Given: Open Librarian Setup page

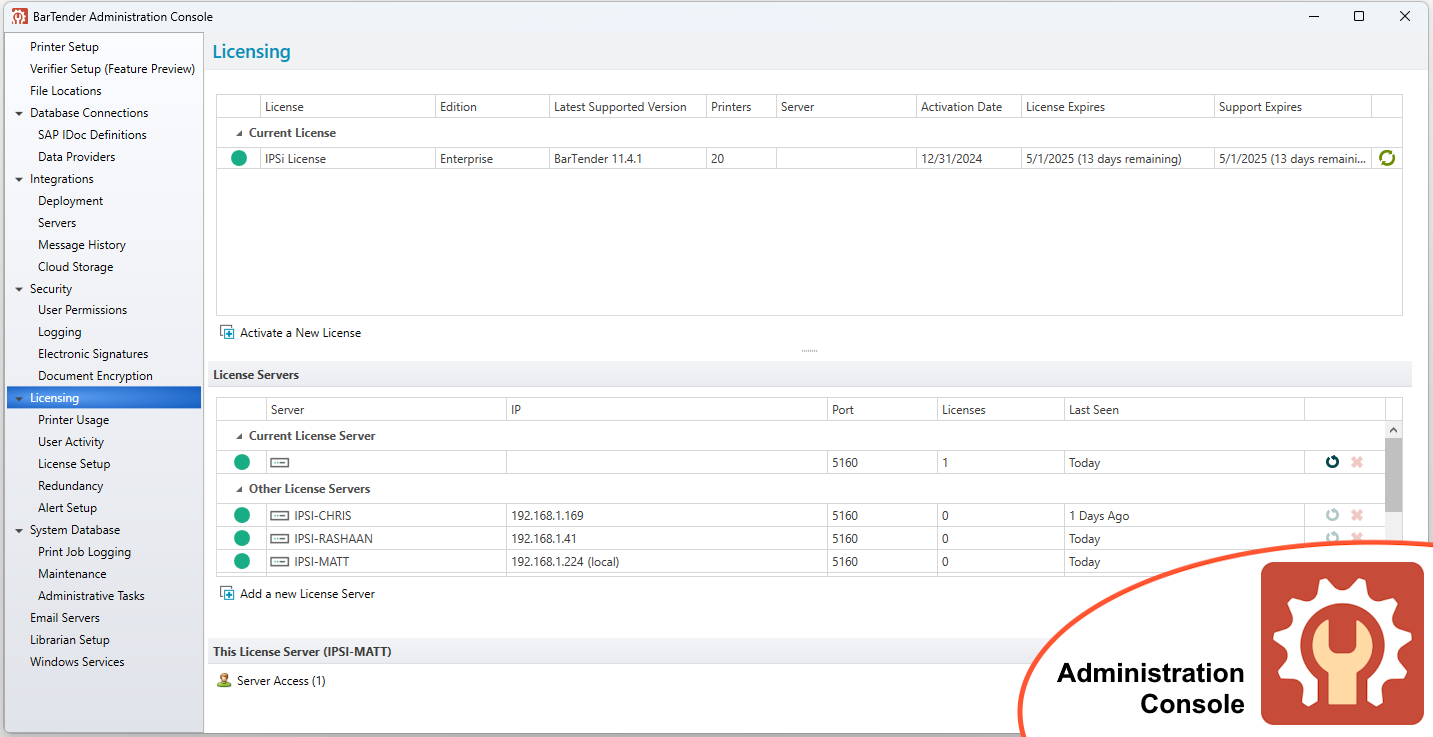Looking at the screenshot, I should click(70, 640).
